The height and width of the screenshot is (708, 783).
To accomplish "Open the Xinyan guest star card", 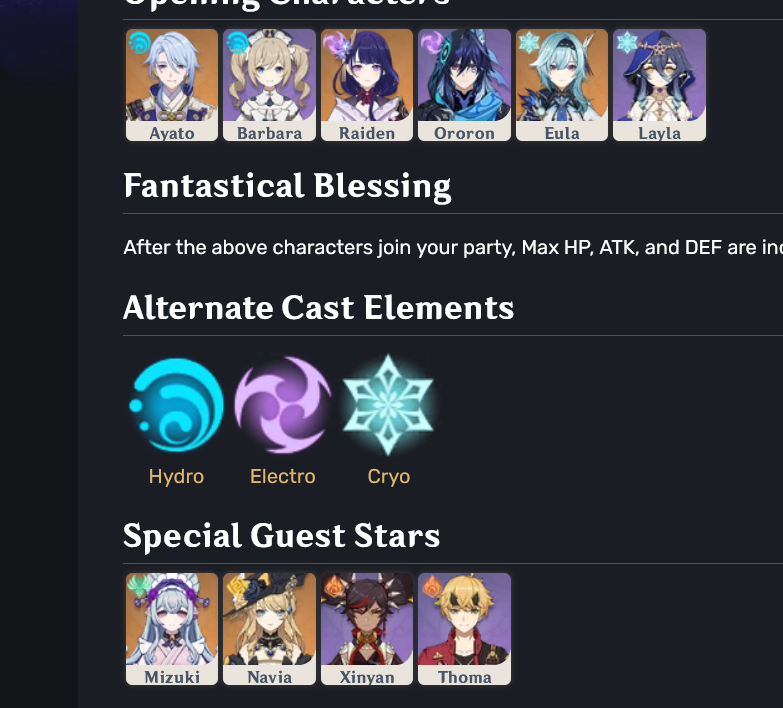I will pos(367,629).
